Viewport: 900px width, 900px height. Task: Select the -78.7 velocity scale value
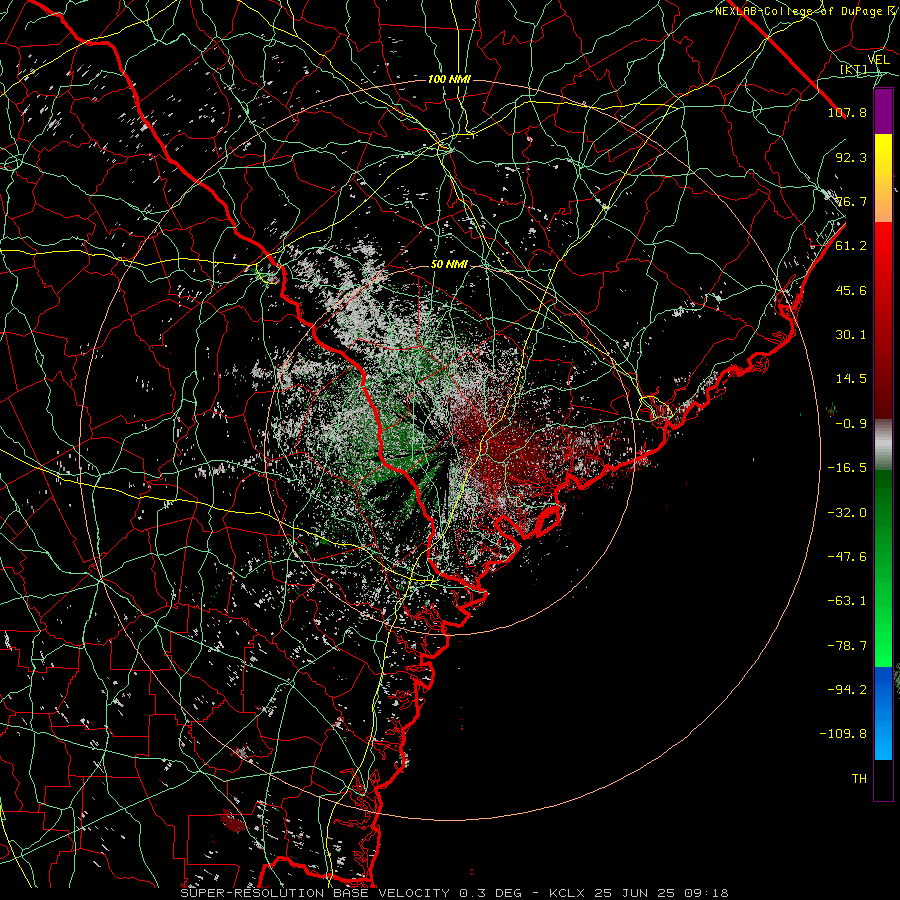point(847,646)
